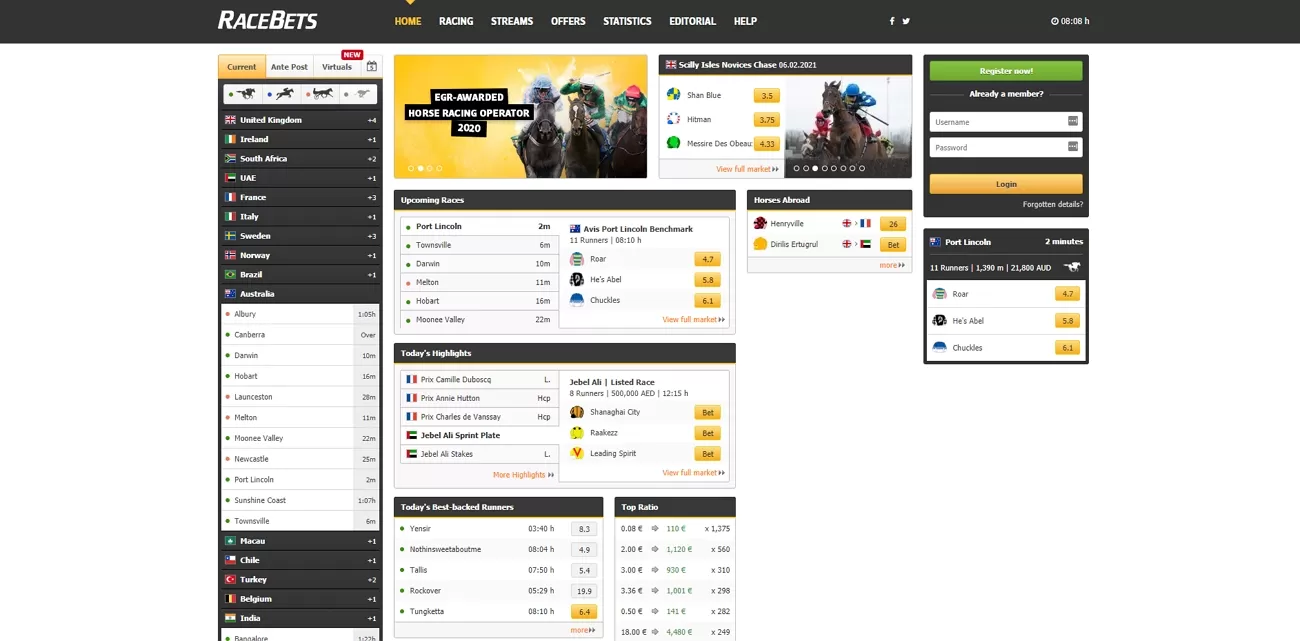The width and height of the screenshot is (1300, 641).
Task: Switch to the Ante Post tab
Action: 289,67
